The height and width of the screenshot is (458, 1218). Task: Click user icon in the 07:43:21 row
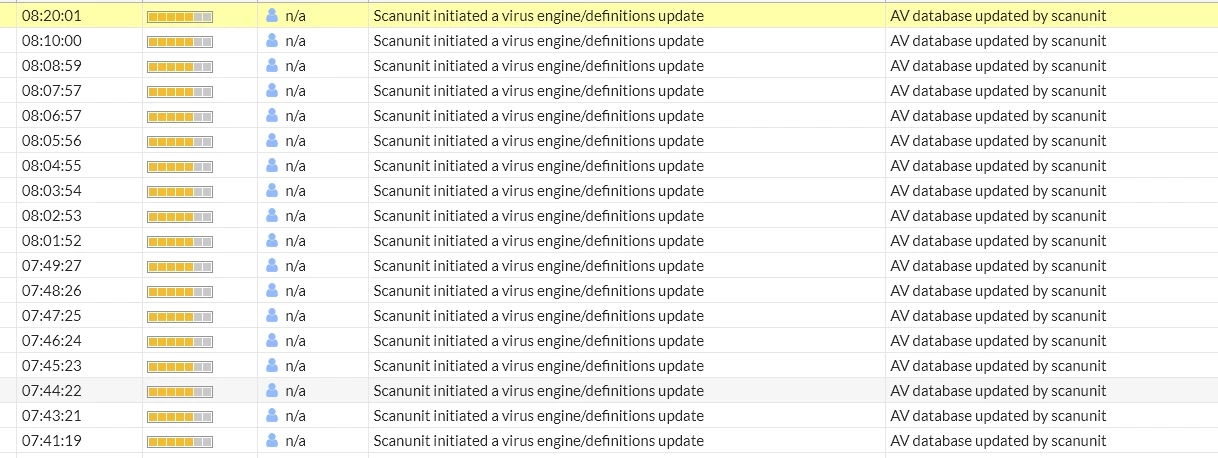coord(272,416)
